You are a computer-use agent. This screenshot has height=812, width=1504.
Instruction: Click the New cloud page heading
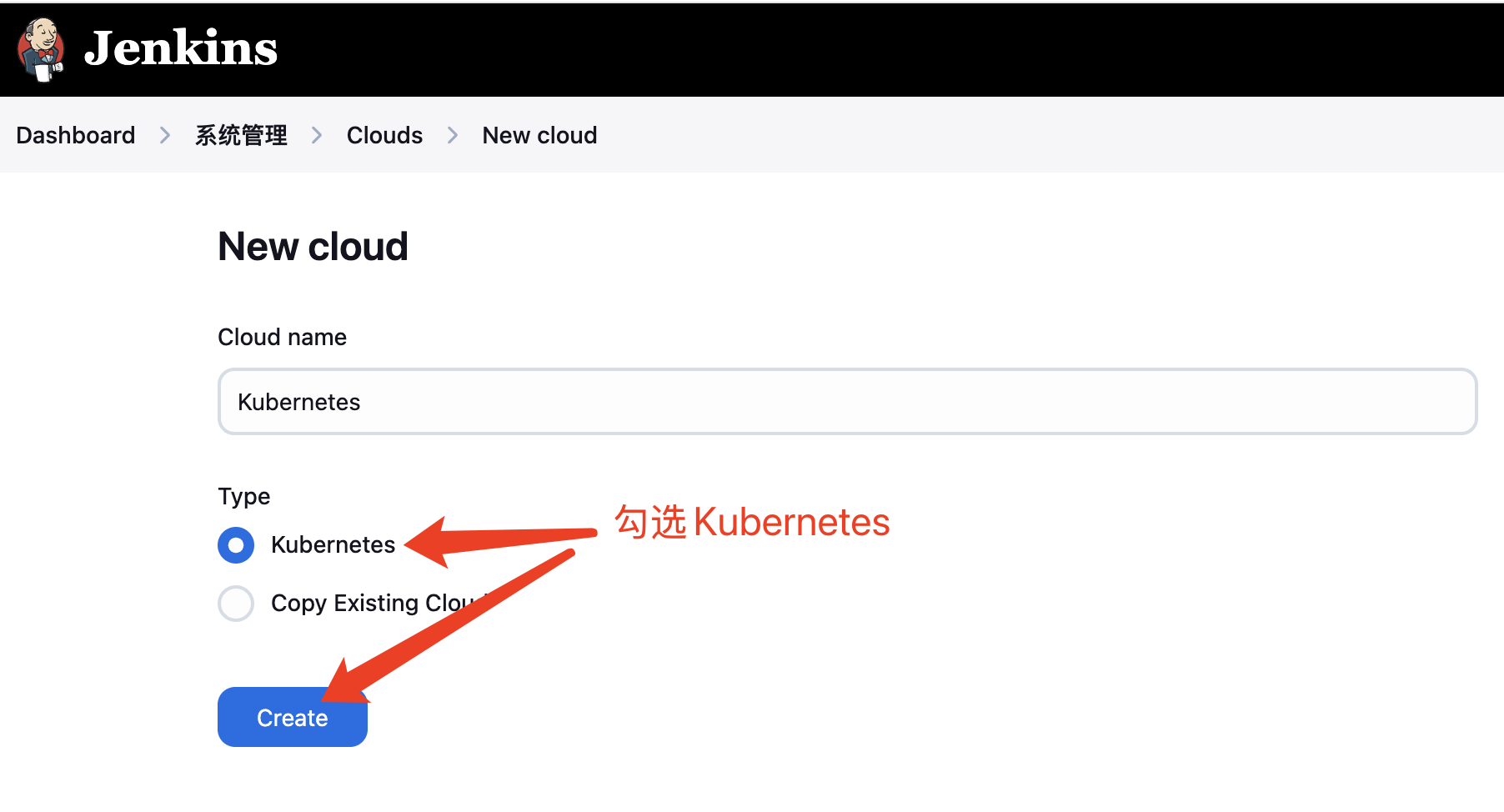click(313, 247)
